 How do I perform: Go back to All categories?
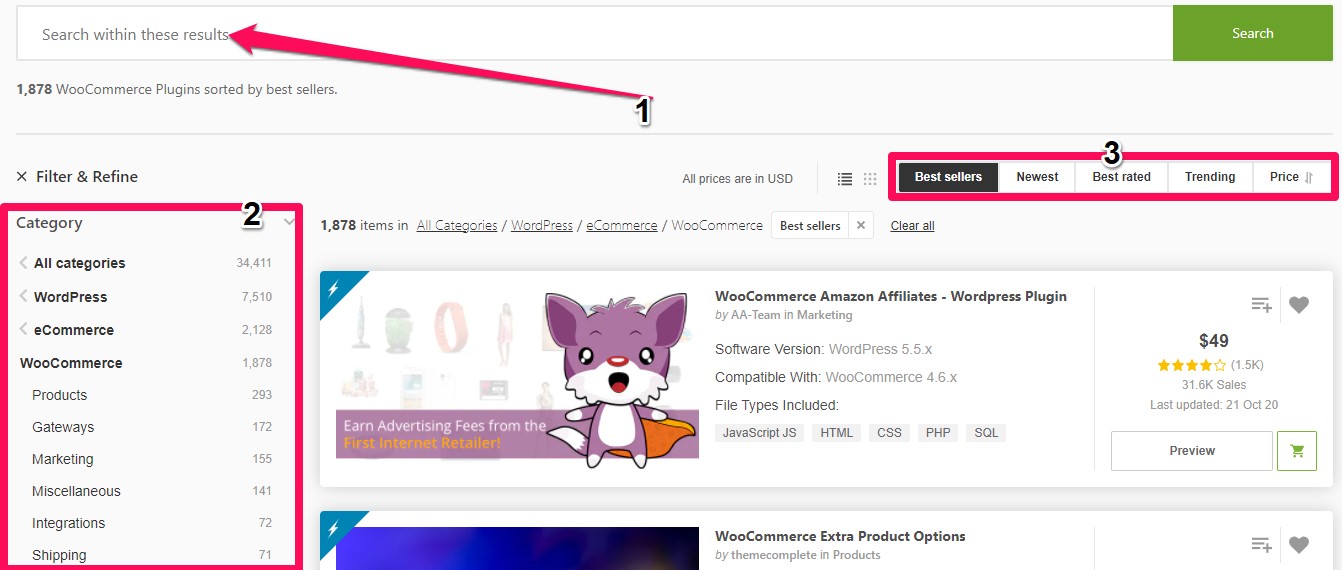[x=79, y=263]
